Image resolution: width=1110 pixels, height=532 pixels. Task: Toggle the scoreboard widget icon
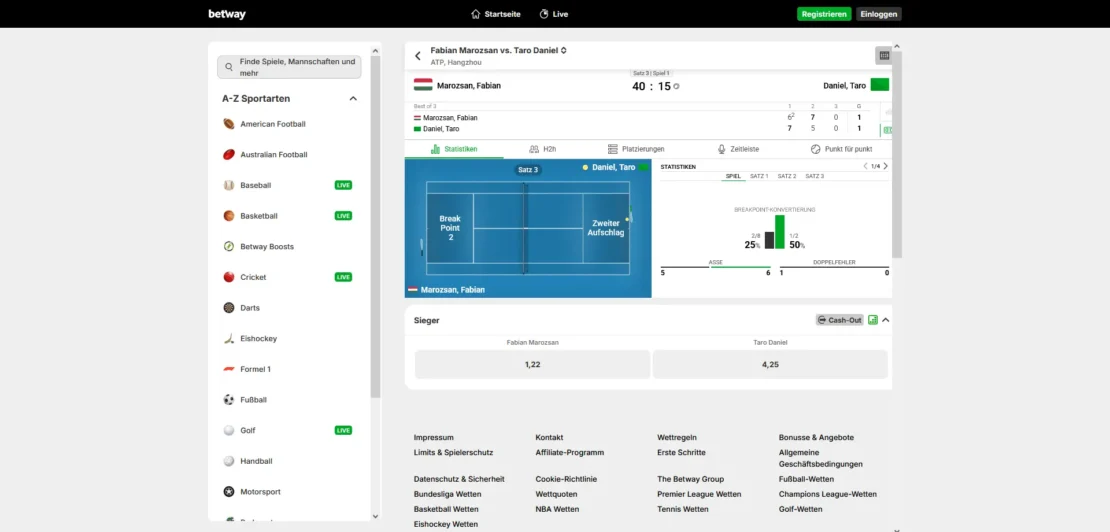[x=883, y=55]
